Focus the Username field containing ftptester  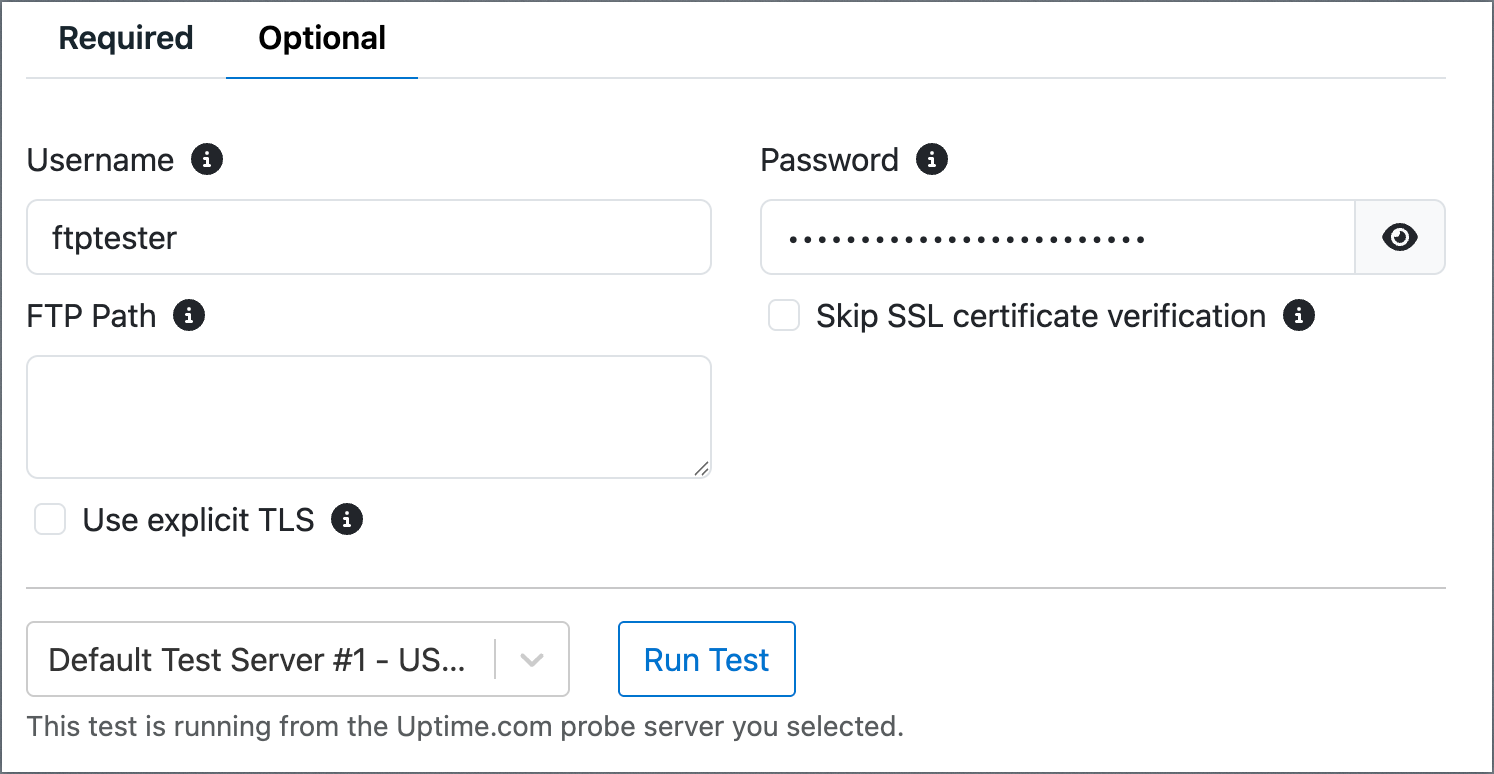pos(369,237)
